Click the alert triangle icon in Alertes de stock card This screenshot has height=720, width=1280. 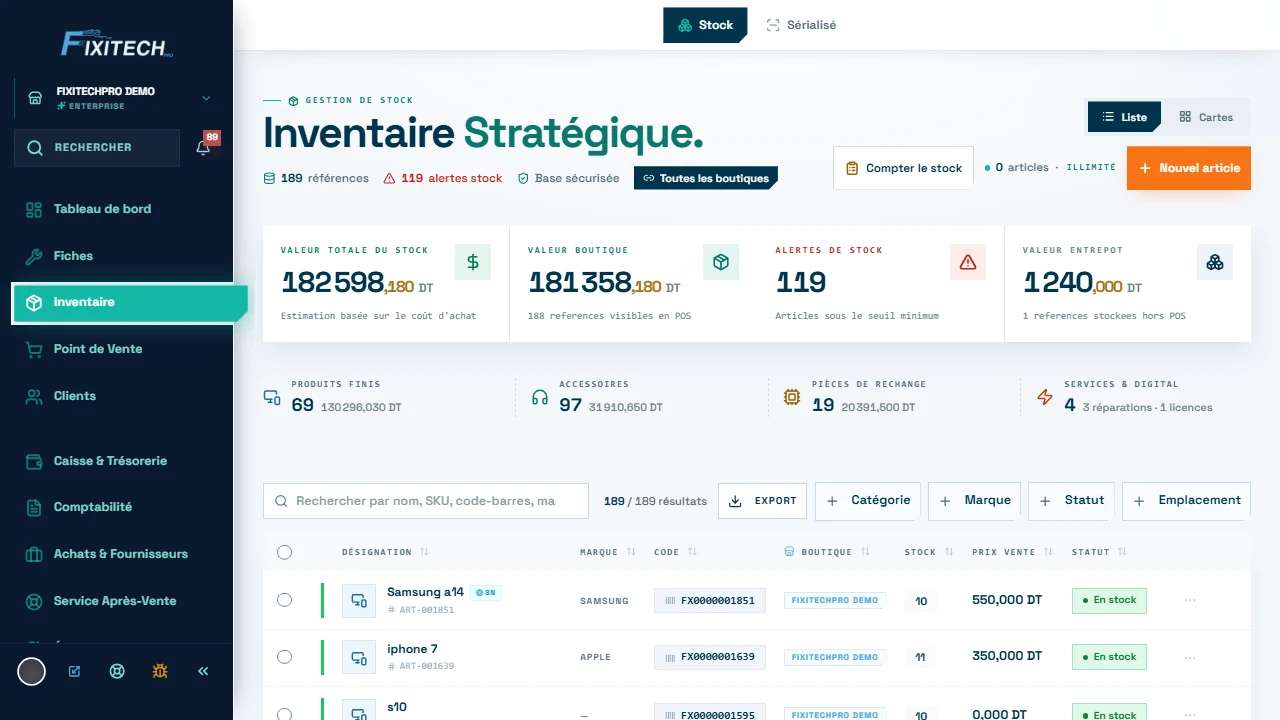click(967, 262)
